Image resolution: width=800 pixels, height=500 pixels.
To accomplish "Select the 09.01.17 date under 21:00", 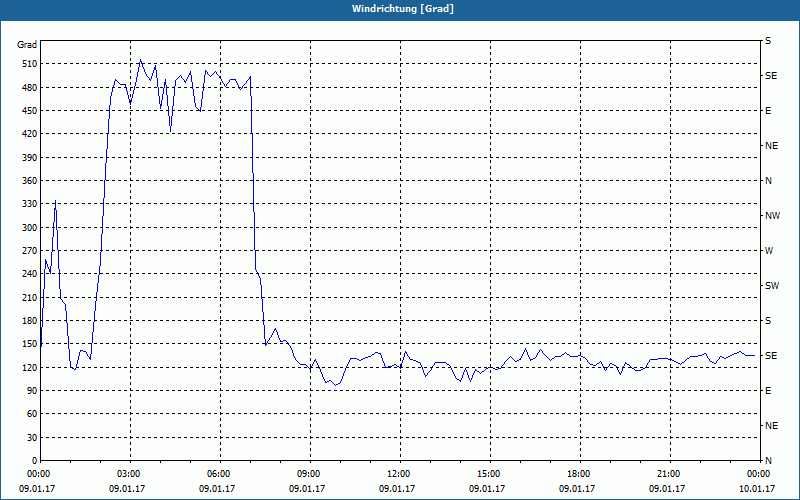I will [x=667, y=489].
